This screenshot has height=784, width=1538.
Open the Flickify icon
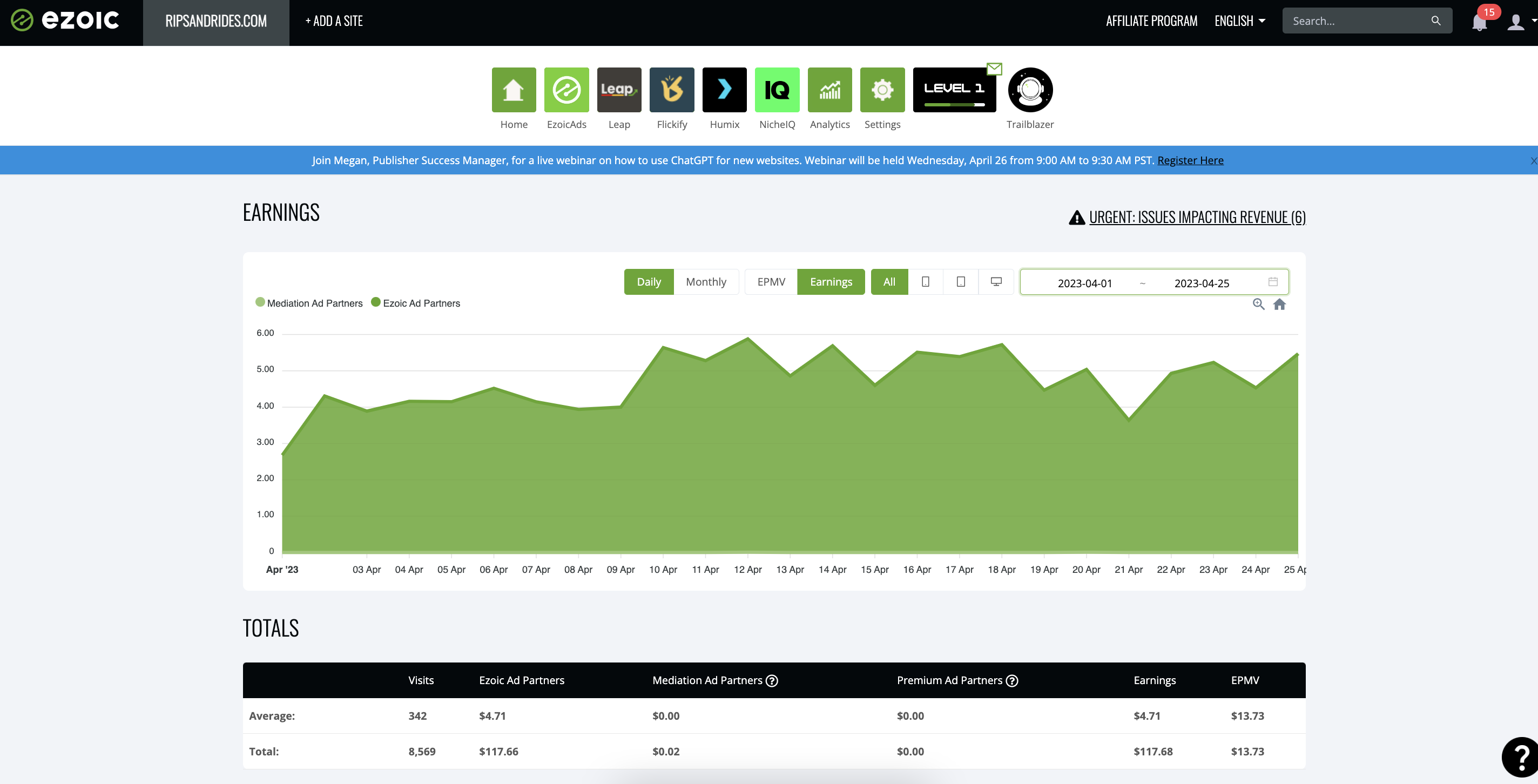[x=672, y=90]
